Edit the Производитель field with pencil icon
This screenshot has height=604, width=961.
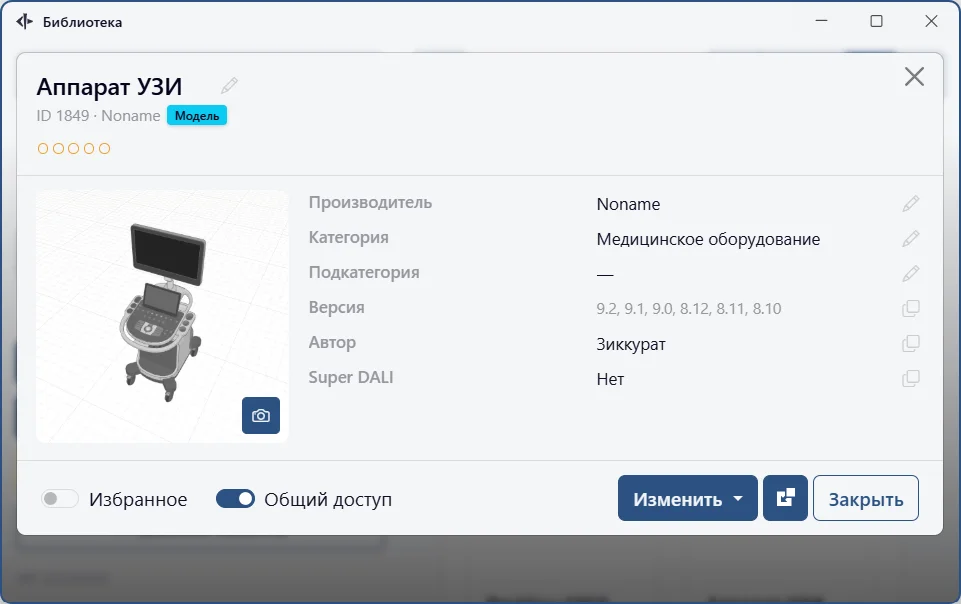point(911,203)
